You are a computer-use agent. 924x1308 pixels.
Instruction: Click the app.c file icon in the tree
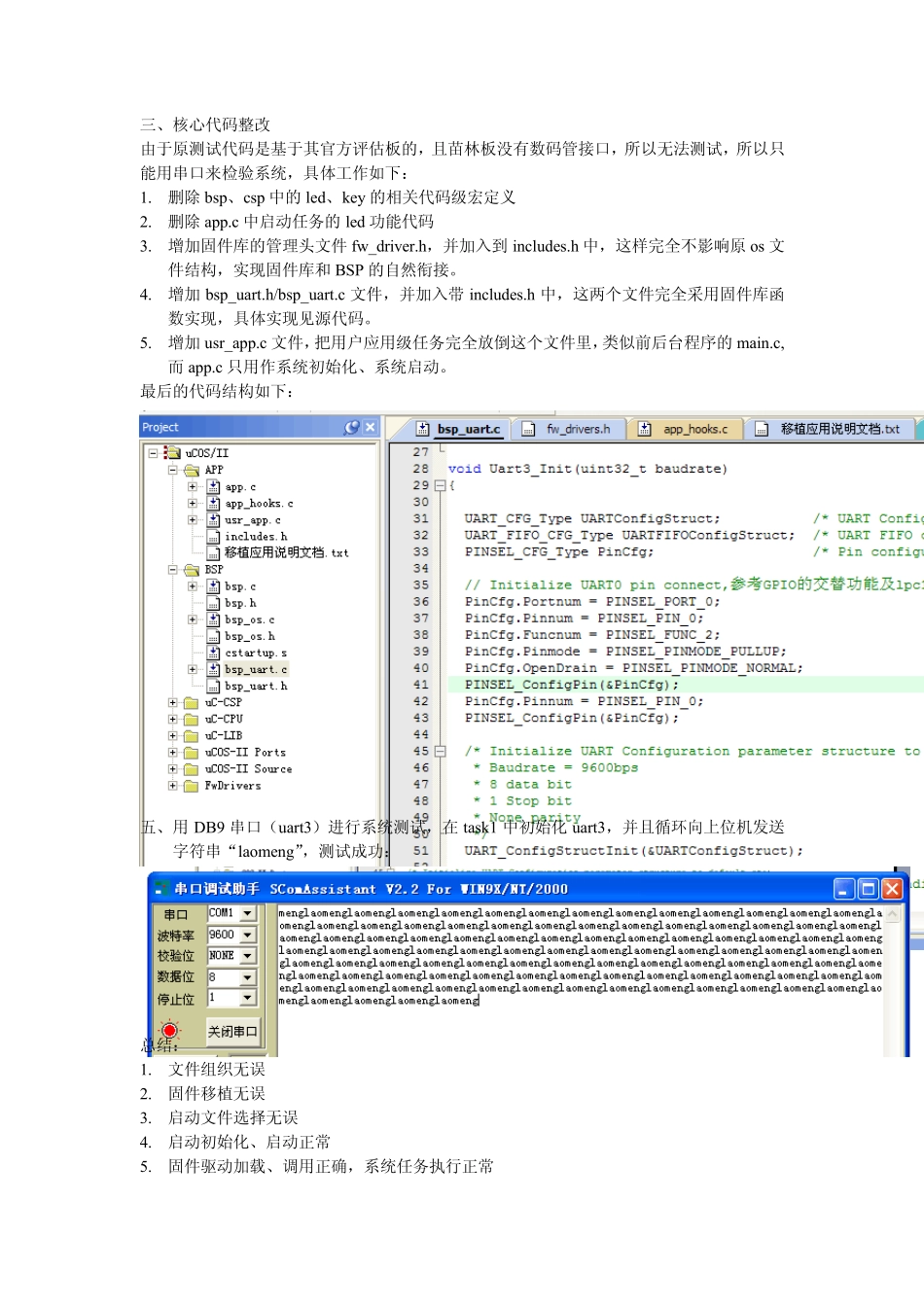click(x=213, y=486)
